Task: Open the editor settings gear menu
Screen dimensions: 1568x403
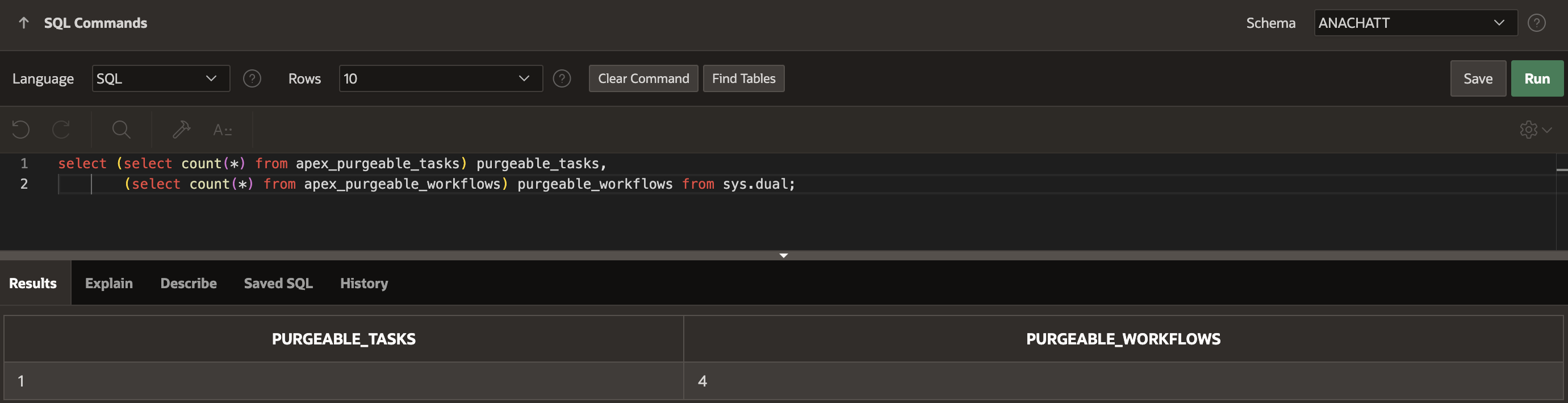Action: (x=1535, y=129)
